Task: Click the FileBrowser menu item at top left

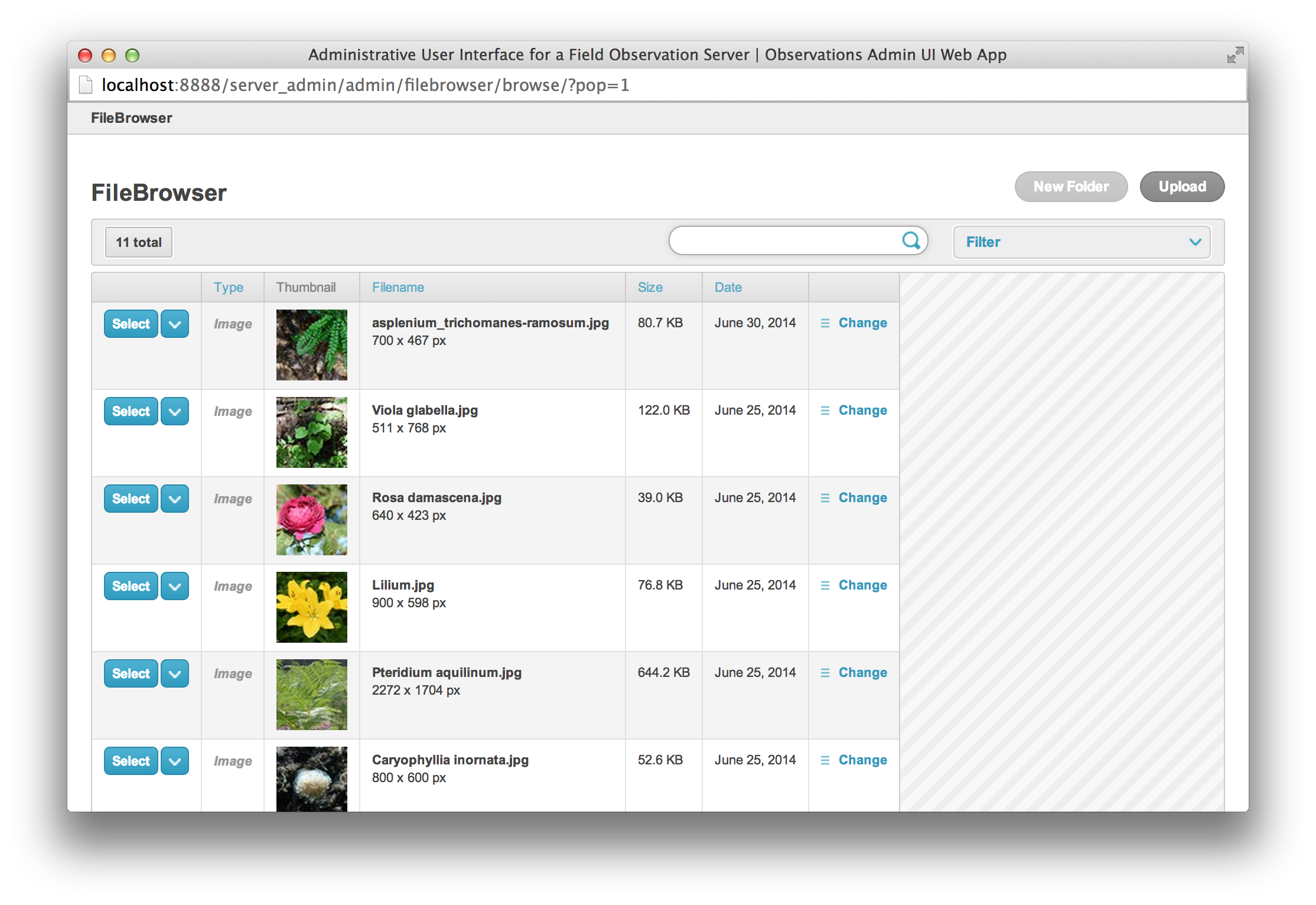Action: 132,118
